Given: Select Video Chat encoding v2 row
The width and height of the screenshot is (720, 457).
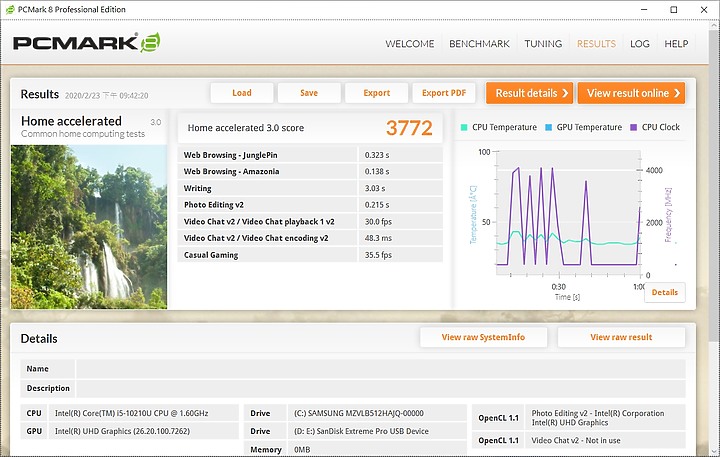Looking at the screenshot, I should coord(310,238).
